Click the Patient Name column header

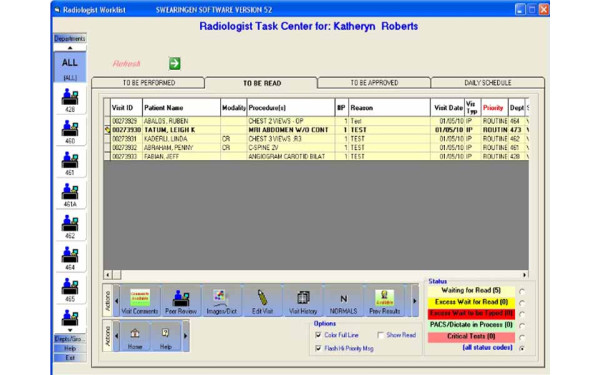181,108
